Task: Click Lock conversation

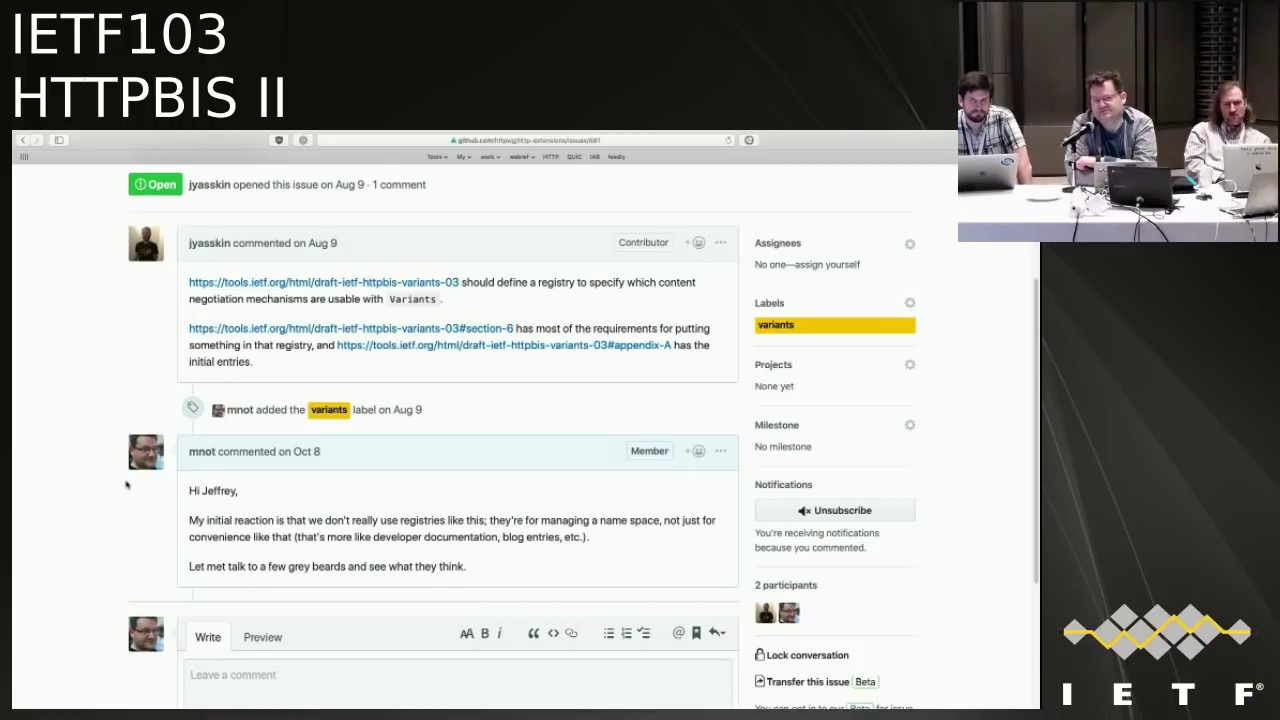Action: (802, 655)
